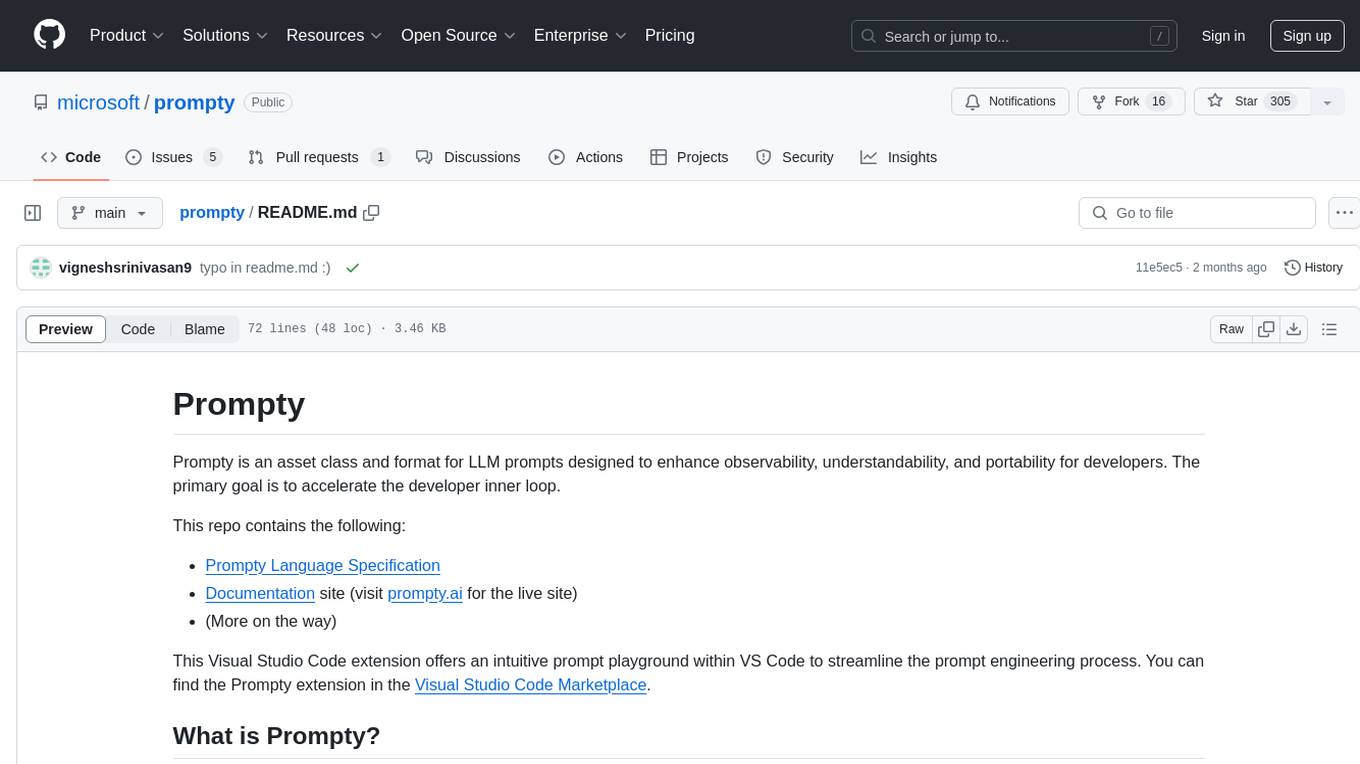
Task: Switch to Blame view
Action: [x=205, y=329]
